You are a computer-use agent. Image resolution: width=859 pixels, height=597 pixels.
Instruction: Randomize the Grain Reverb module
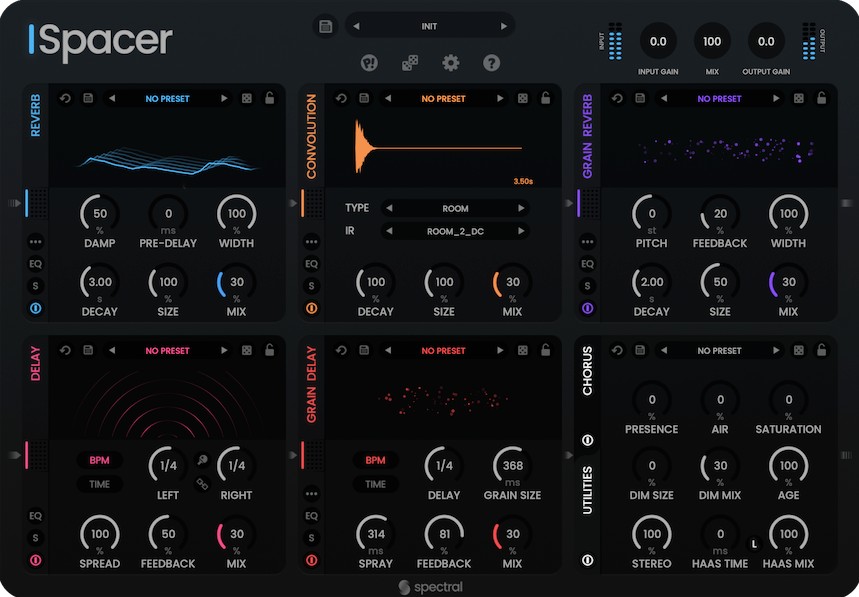click(799, 99)
